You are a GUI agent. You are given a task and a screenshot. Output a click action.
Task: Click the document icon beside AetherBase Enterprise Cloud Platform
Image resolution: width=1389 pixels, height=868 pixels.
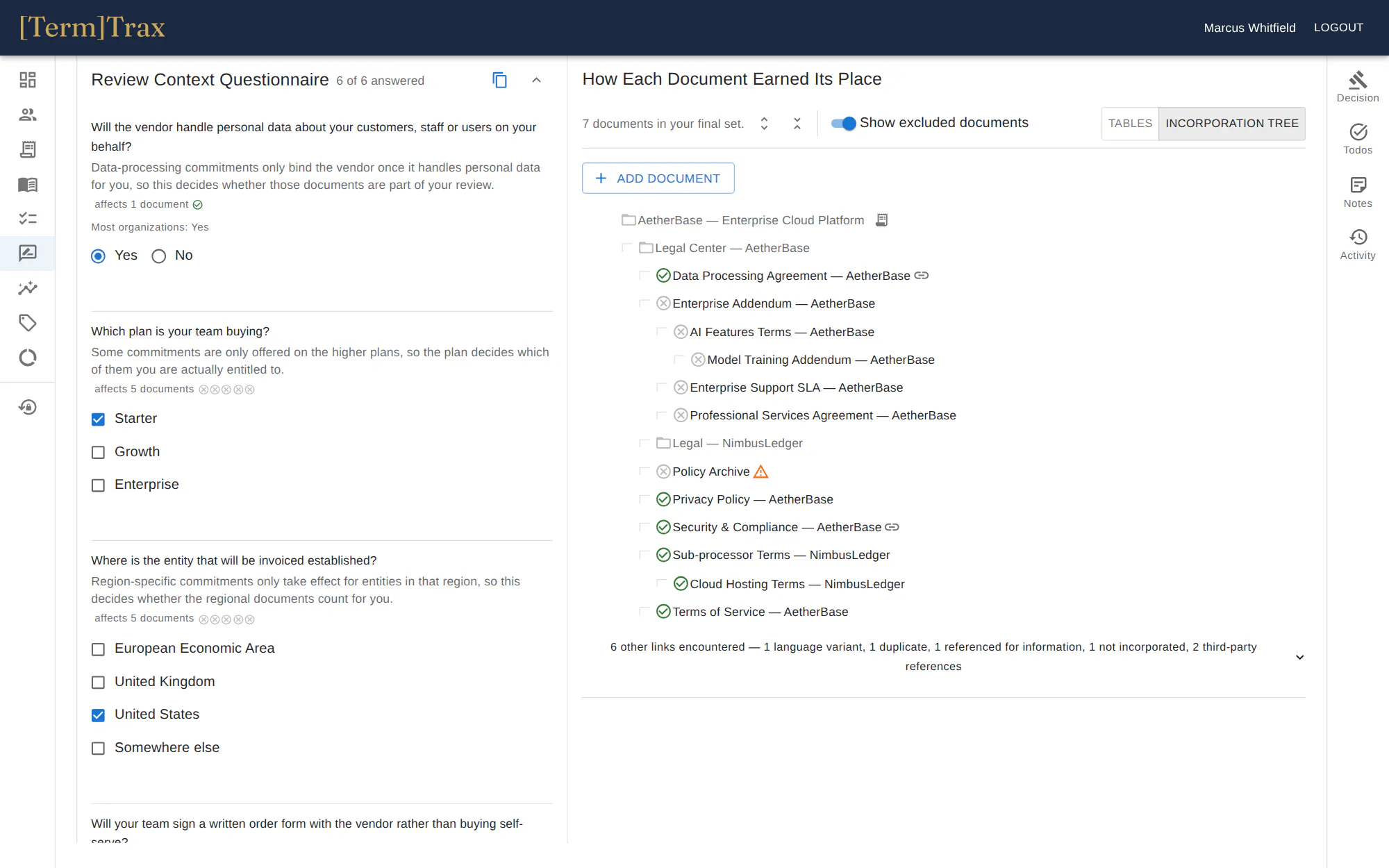coord(881,220)
